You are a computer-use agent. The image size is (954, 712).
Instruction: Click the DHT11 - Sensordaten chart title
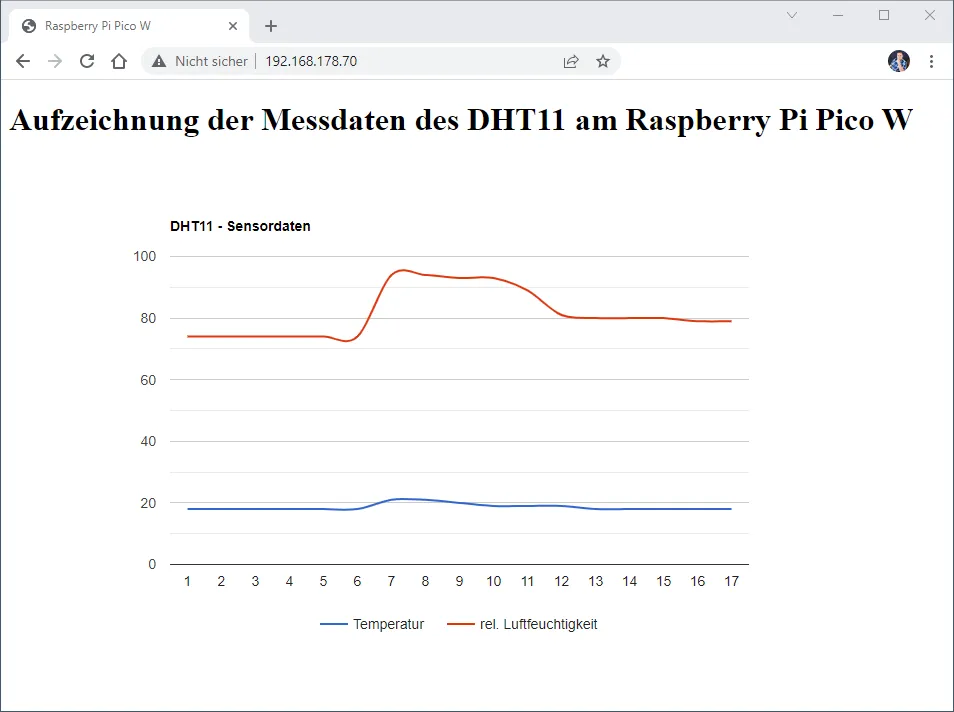pos(241,226)
